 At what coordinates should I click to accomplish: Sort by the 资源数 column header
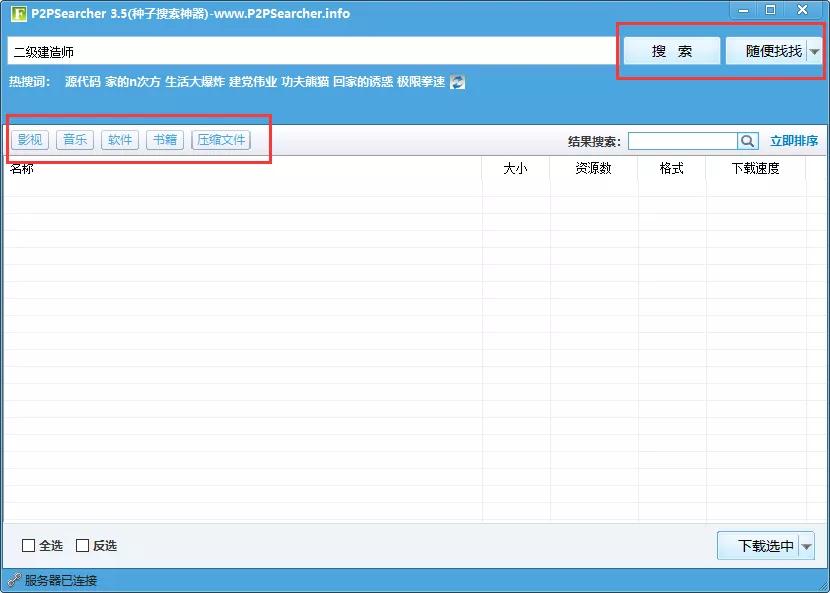[x=593, y=168]
